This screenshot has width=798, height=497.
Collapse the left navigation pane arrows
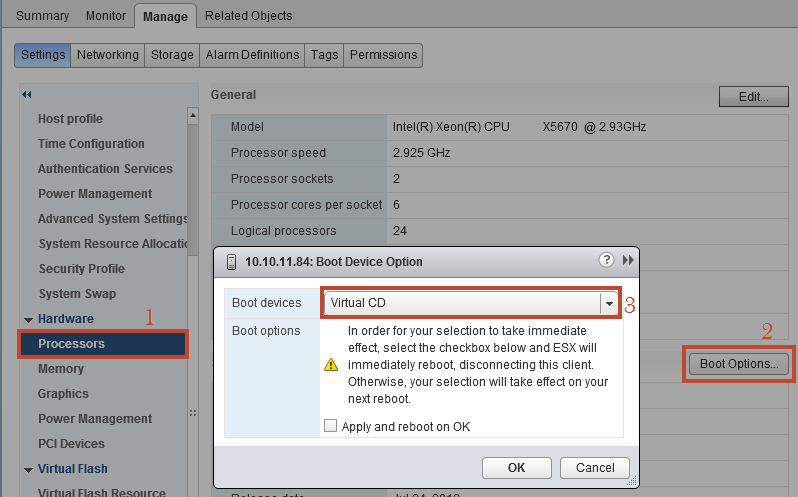click(27, 94)
